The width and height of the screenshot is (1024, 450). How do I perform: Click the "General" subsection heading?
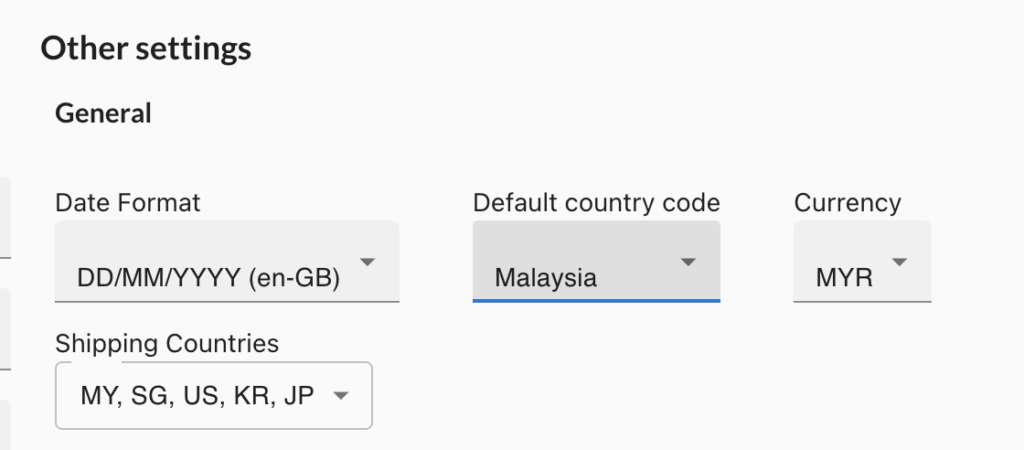click(103, 114)
